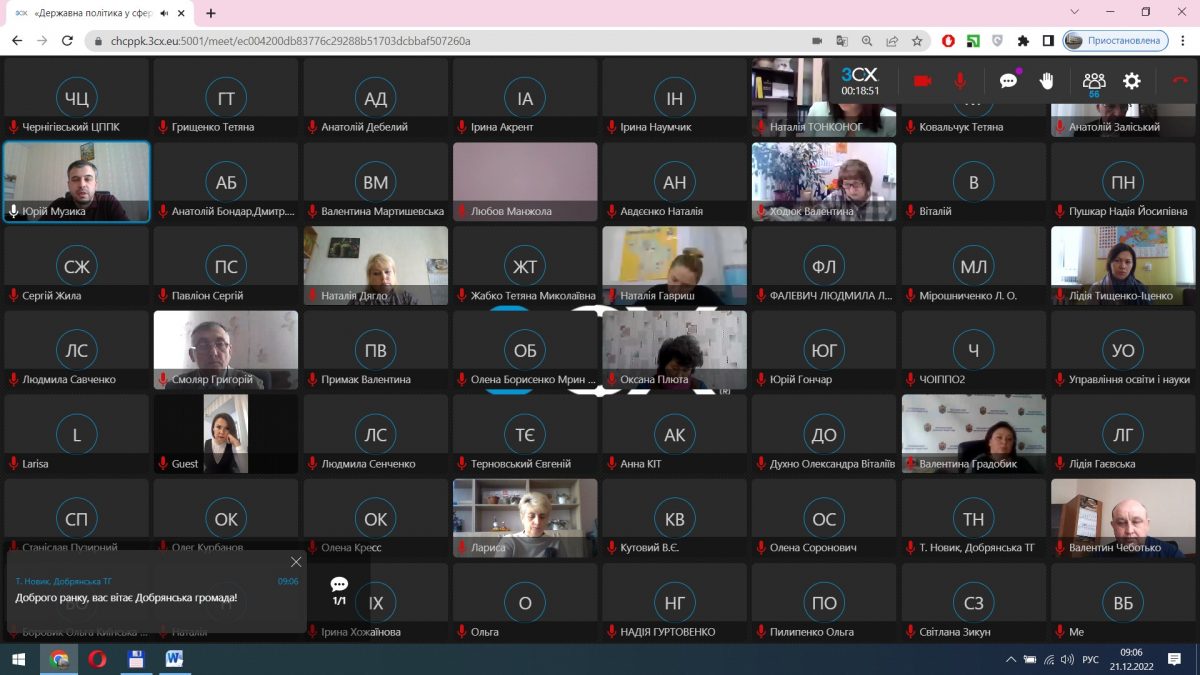Close the chat message notification popup
1200x675 pixels.
296,562
